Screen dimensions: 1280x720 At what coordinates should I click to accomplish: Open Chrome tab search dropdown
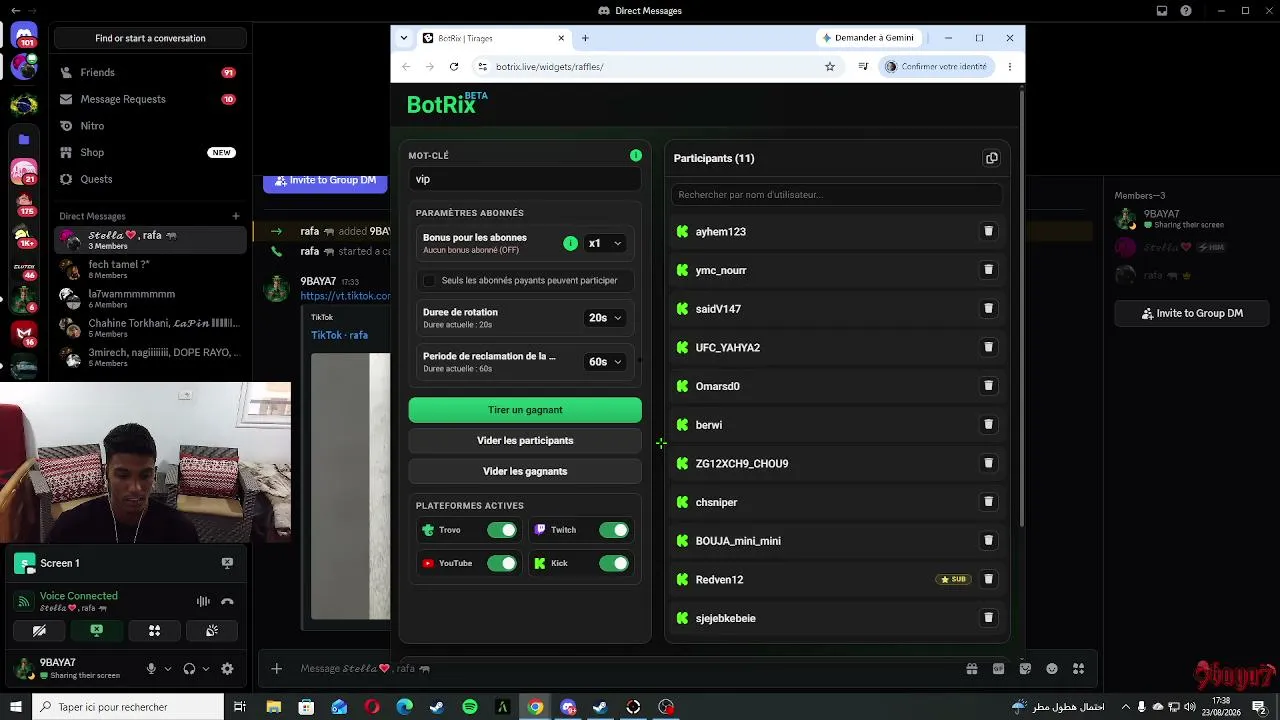[404, 38]
